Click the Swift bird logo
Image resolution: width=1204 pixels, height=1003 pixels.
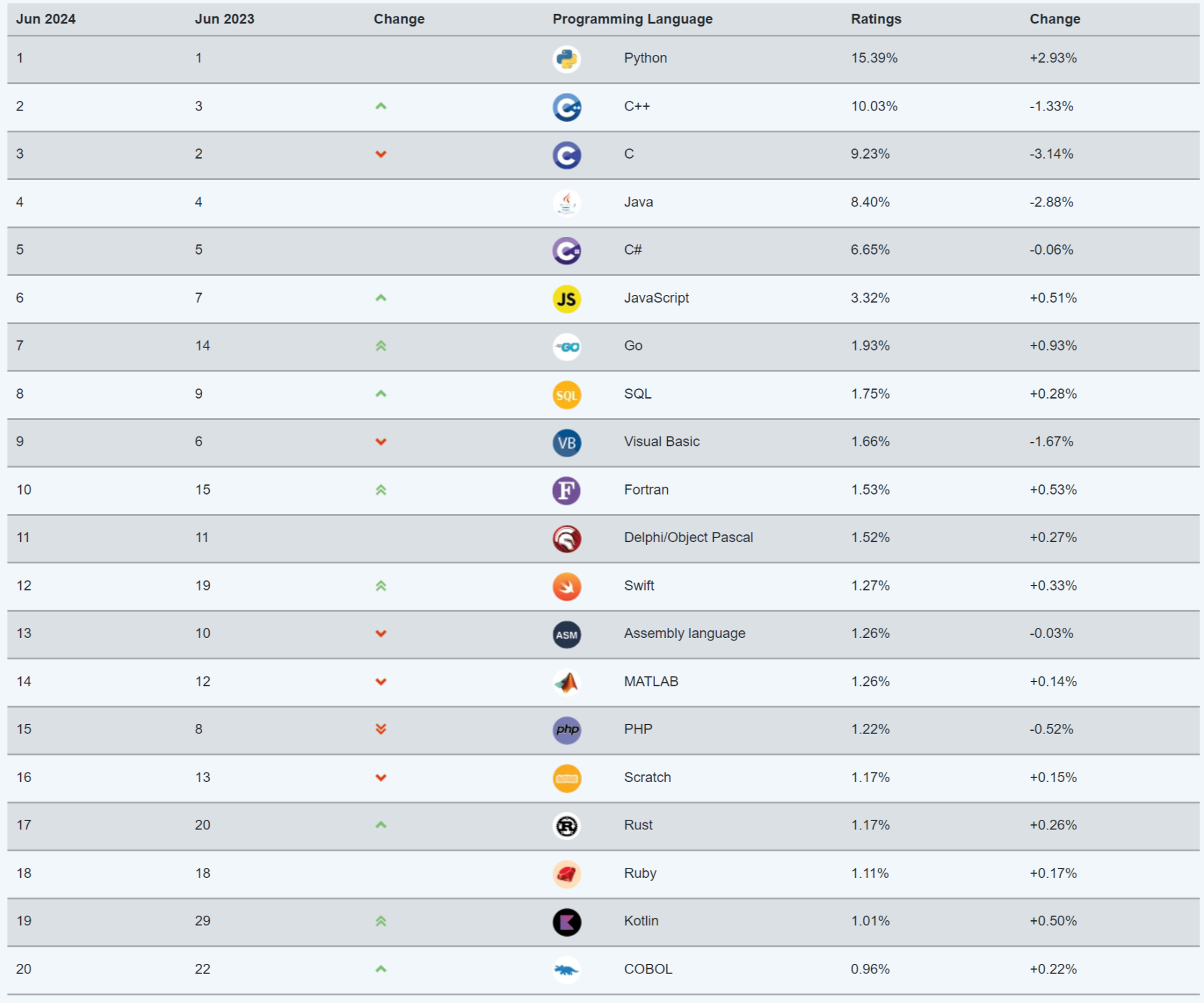567,587
